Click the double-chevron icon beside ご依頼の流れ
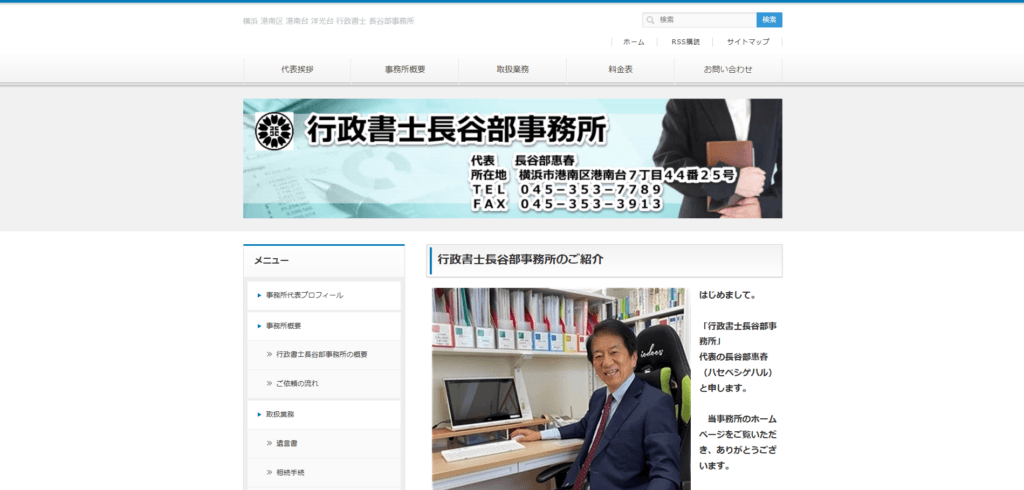 tap(269, 384)
